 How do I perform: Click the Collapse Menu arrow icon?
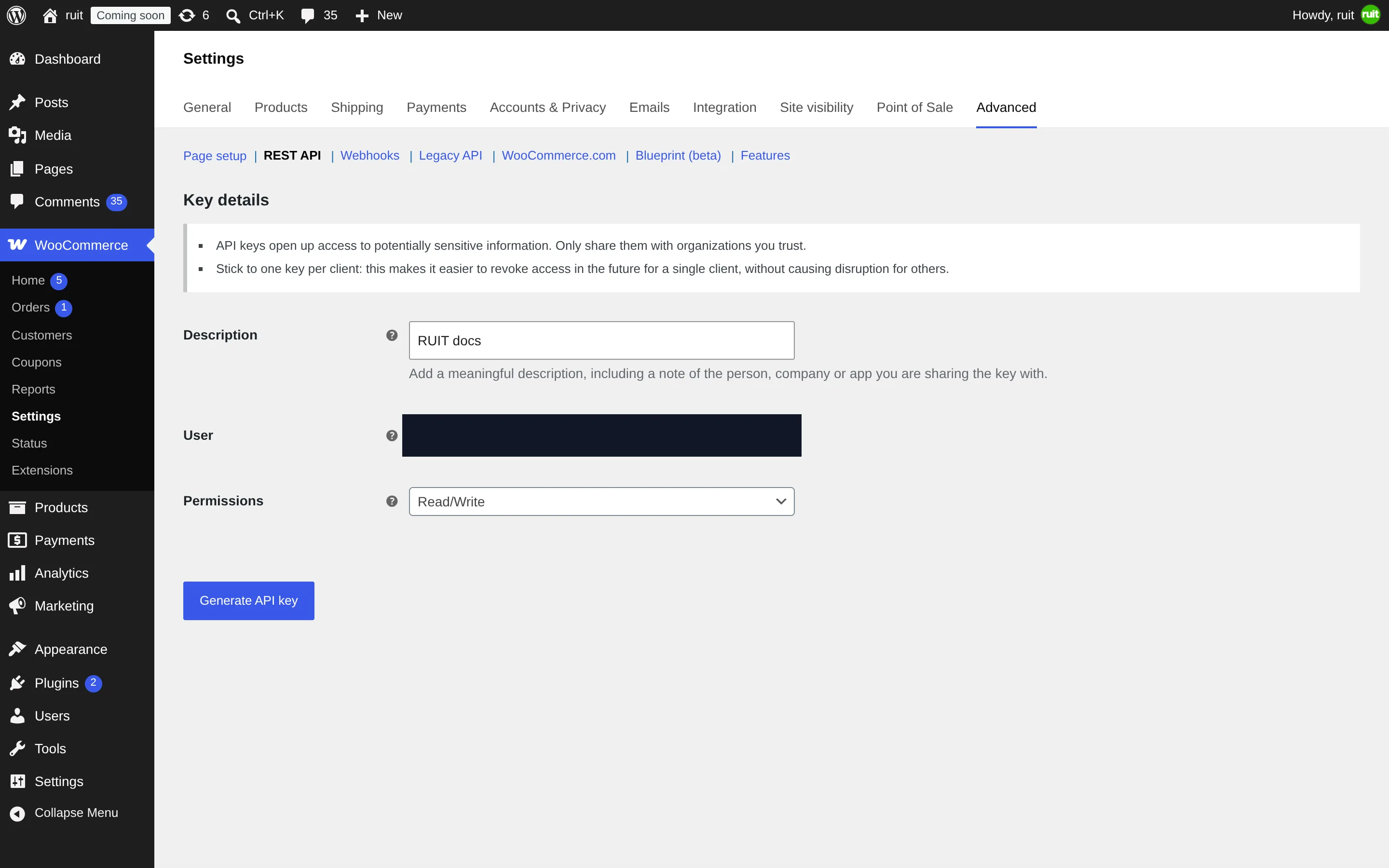[17, 814]
